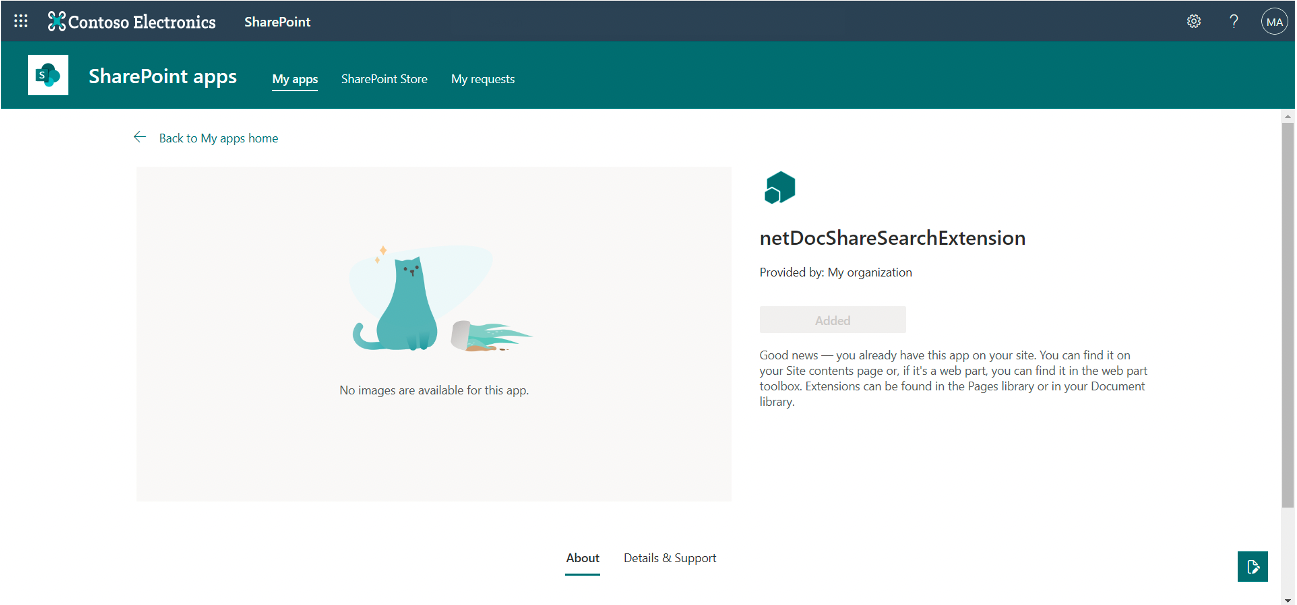Go to Back to My apps home
This screenshot has width=1297, height=605.
tap(219, 138)
